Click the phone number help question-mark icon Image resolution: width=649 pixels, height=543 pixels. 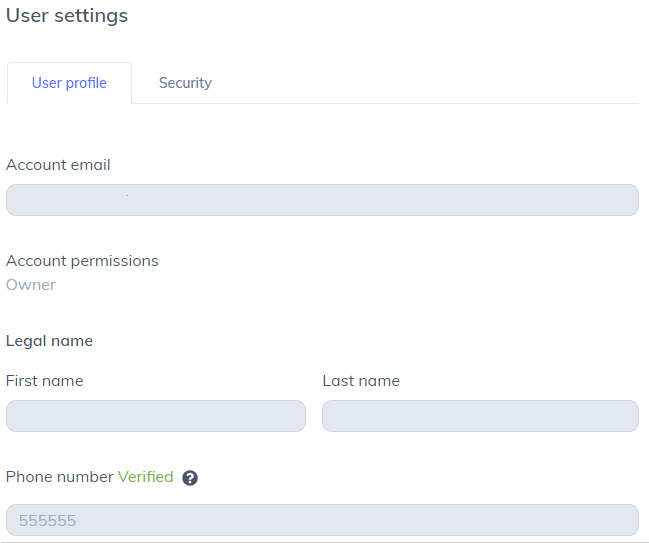tap(190, 478)
